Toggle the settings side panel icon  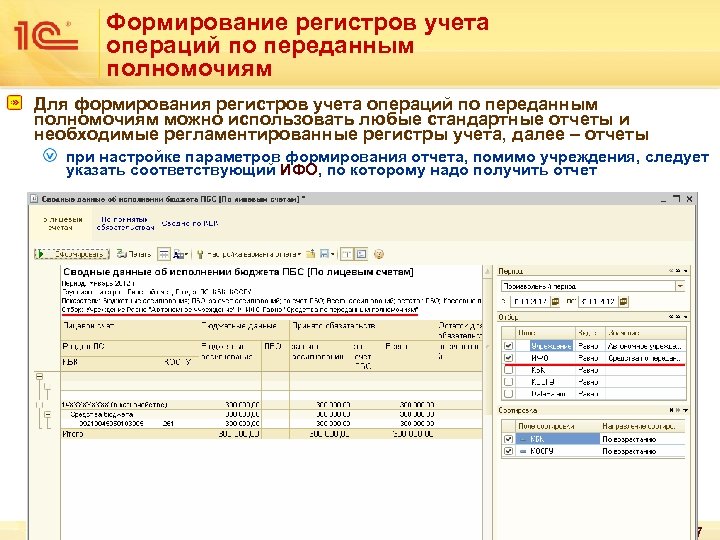(x=362, y=254)
